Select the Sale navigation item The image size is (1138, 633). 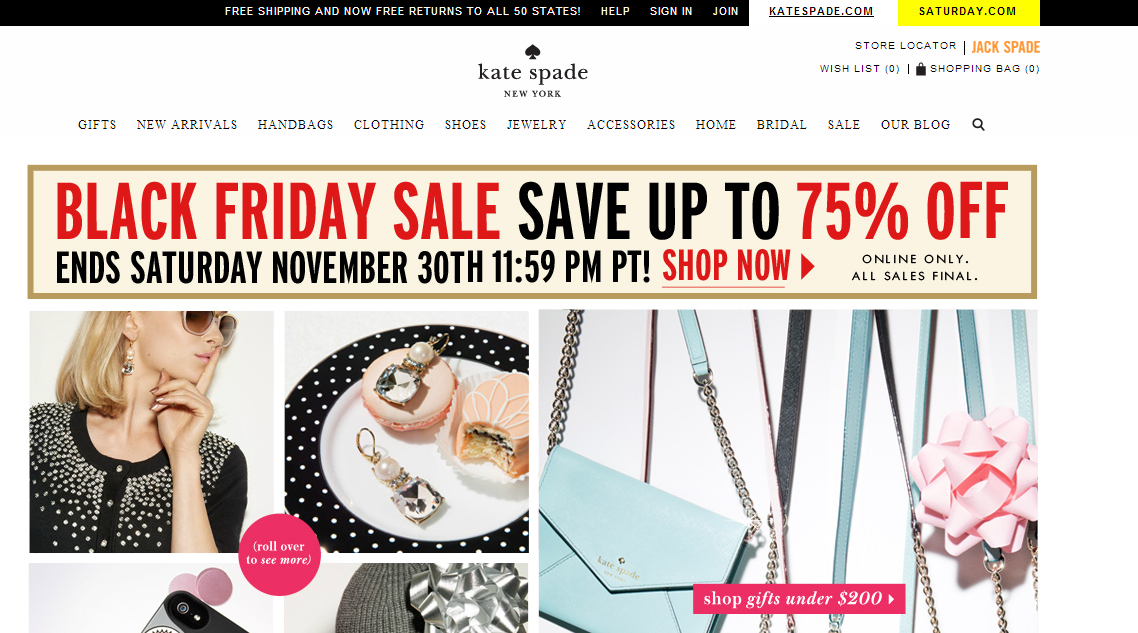(843, 125)
